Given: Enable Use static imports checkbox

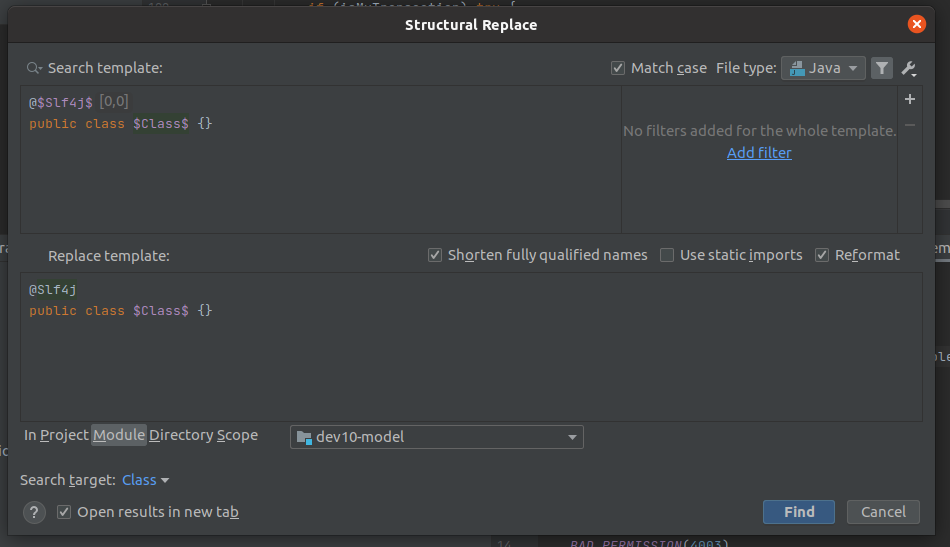Looking at the screenshot, I should click(x=667, y=255).
